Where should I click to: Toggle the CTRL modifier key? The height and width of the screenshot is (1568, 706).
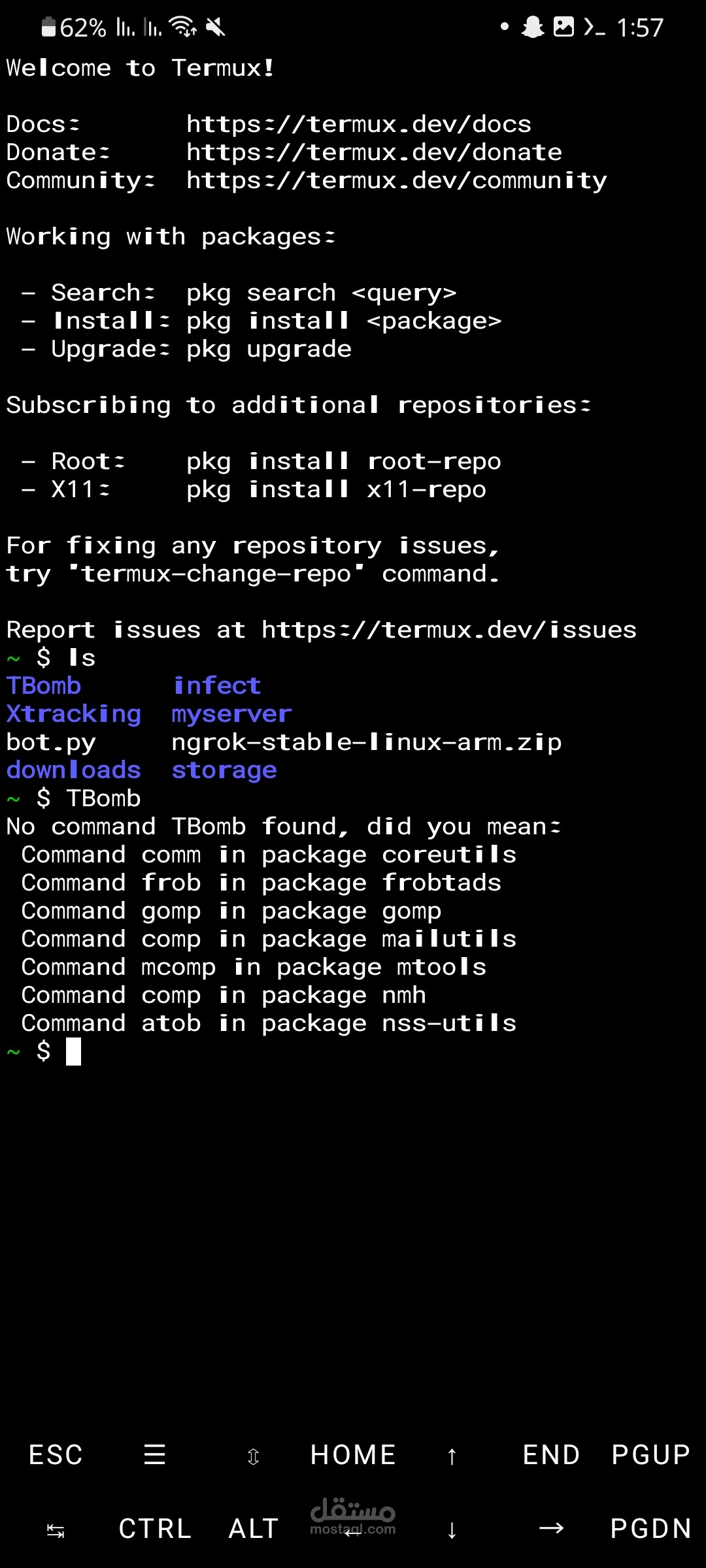pos(155,1529)
